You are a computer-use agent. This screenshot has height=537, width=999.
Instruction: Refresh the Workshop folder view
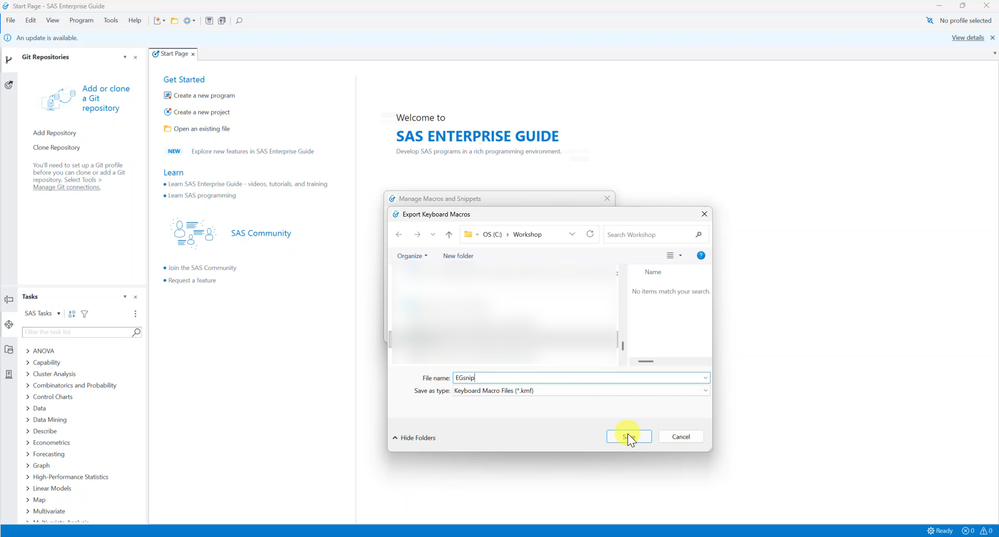(590, 234)
